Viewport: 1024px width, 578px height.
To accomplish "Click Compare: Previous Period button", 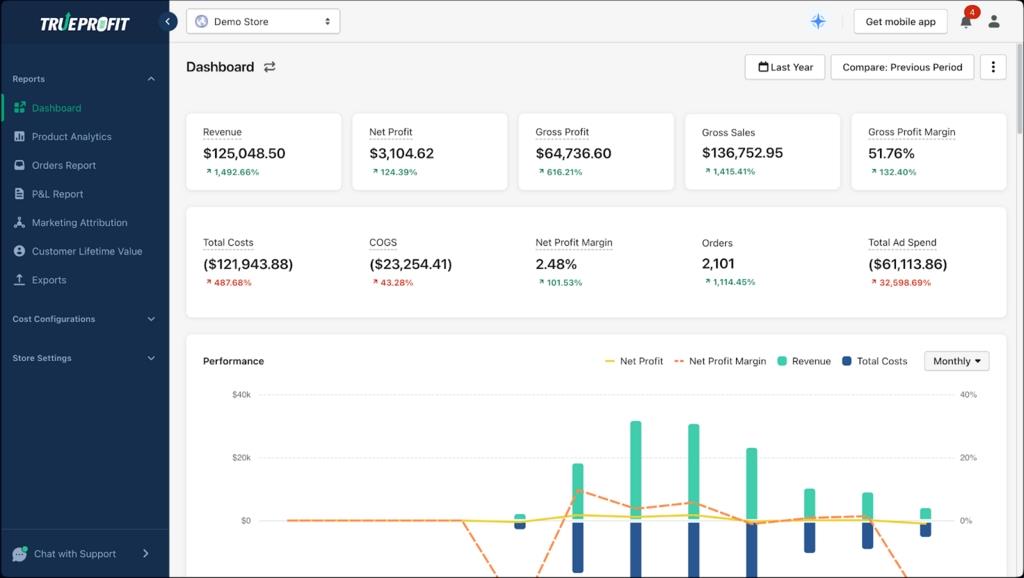I will tap(902, 67).
